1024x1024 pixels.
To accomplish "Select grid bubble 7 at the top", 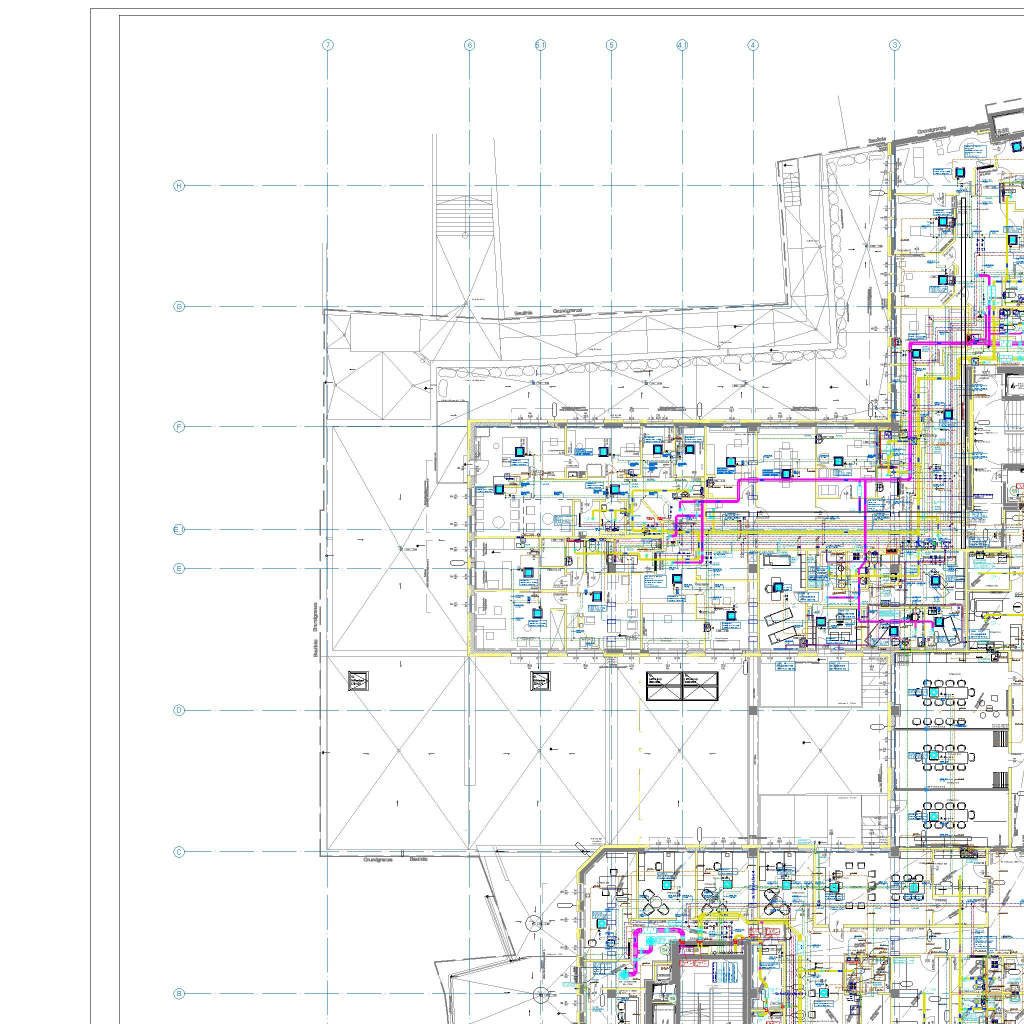I will click(x=328, y=45).
